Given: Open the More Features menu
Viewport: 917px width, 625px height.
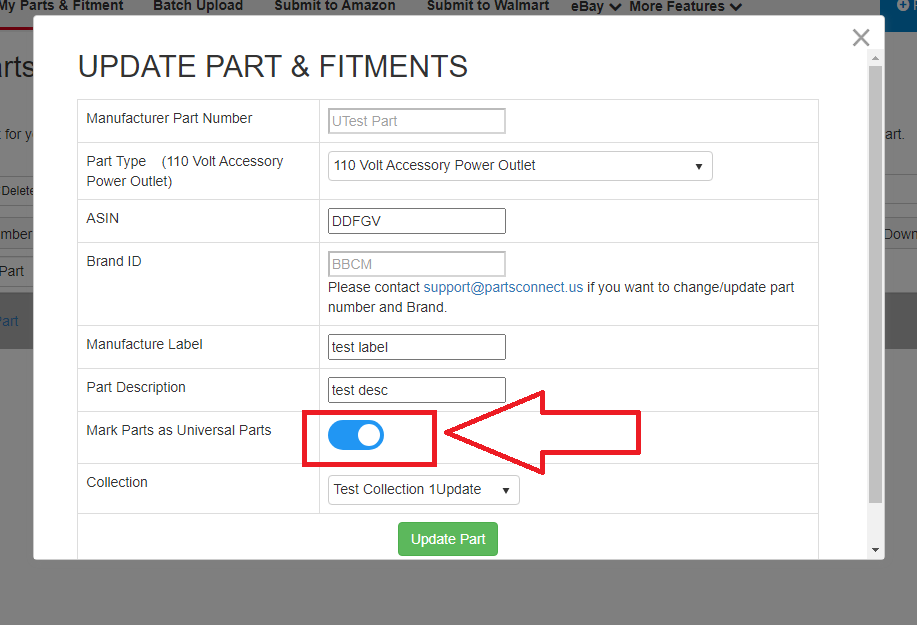Looking at the screenshot, I should [x=685, y=7].
